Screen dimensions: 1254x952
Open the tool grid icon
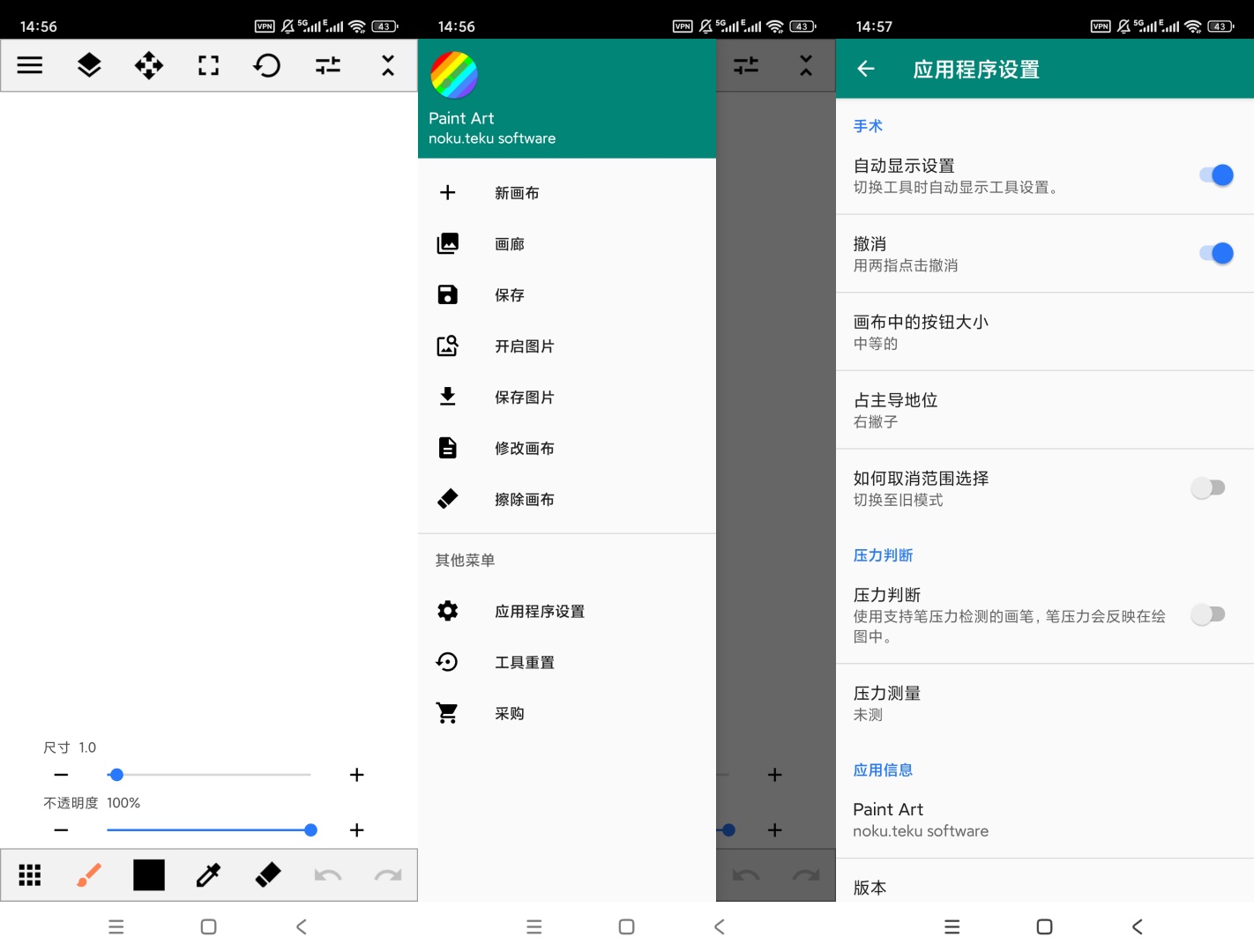pyautogui.click(x=30, y=874)
